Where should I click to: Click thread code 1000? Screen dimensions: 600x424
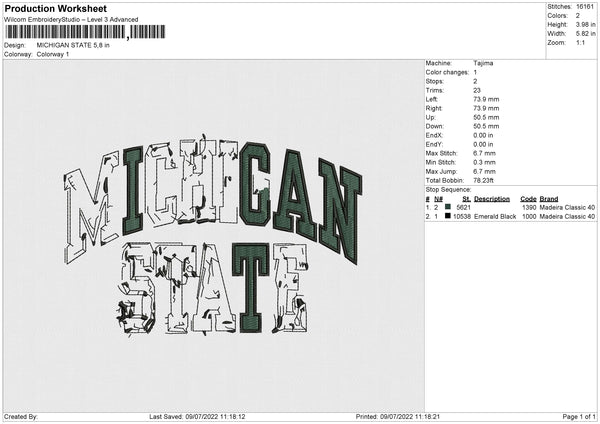tap(529, 217)
